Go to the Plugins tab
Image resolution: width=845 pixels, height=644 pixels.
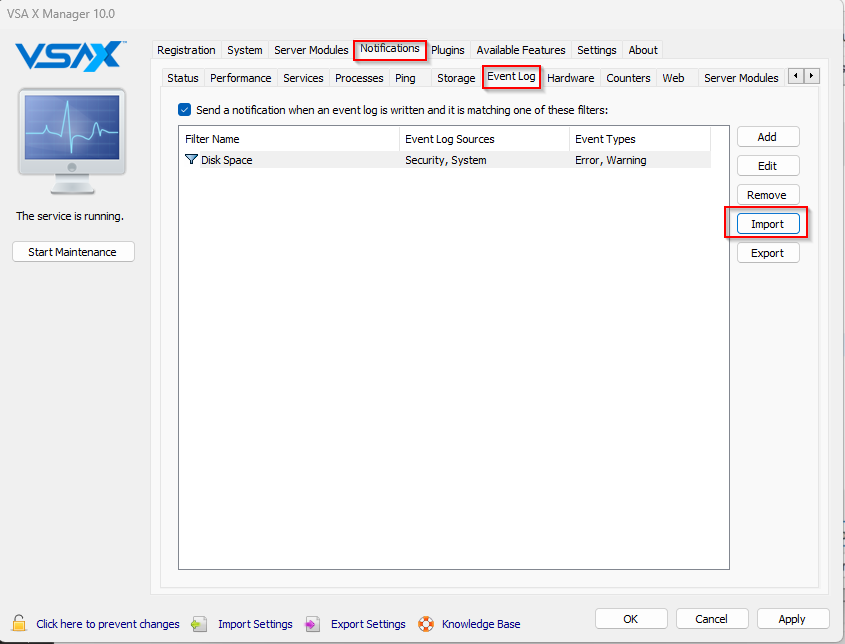click(448, 50)
